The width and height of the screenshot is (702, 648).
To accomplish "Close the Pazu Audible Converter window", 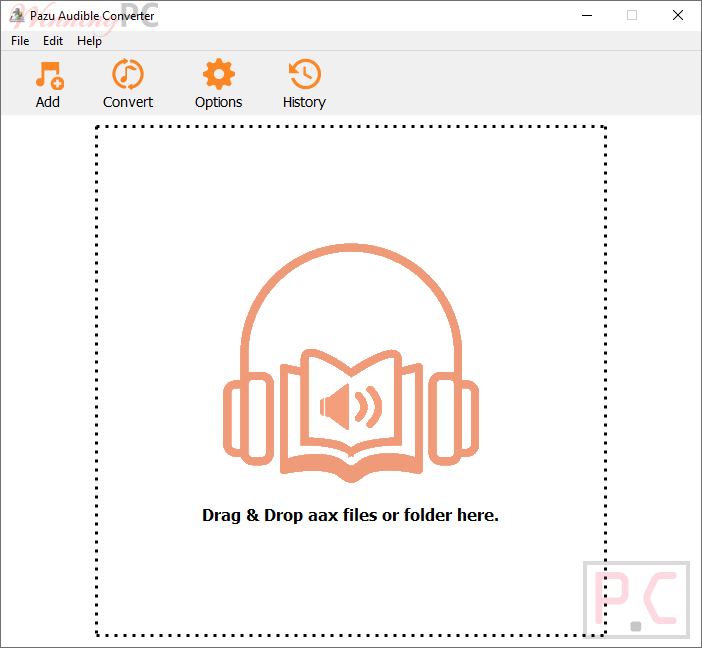I will pyautogui.click(x=678, y=15).
